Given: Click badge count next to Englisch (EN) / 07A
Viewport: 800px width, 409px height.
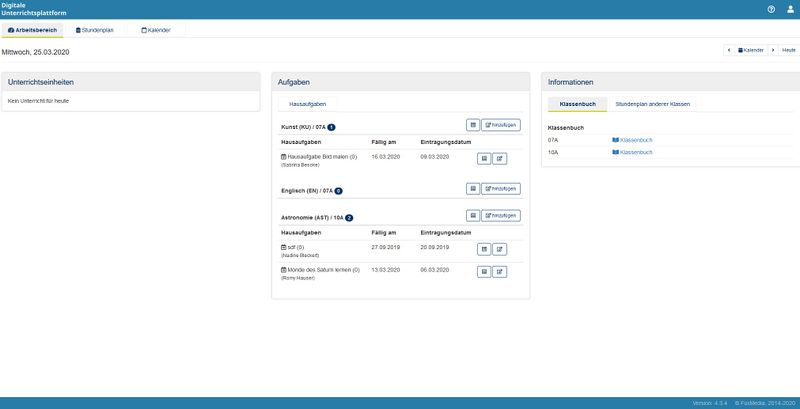Looking at the screenshot, I should (338, 191).
